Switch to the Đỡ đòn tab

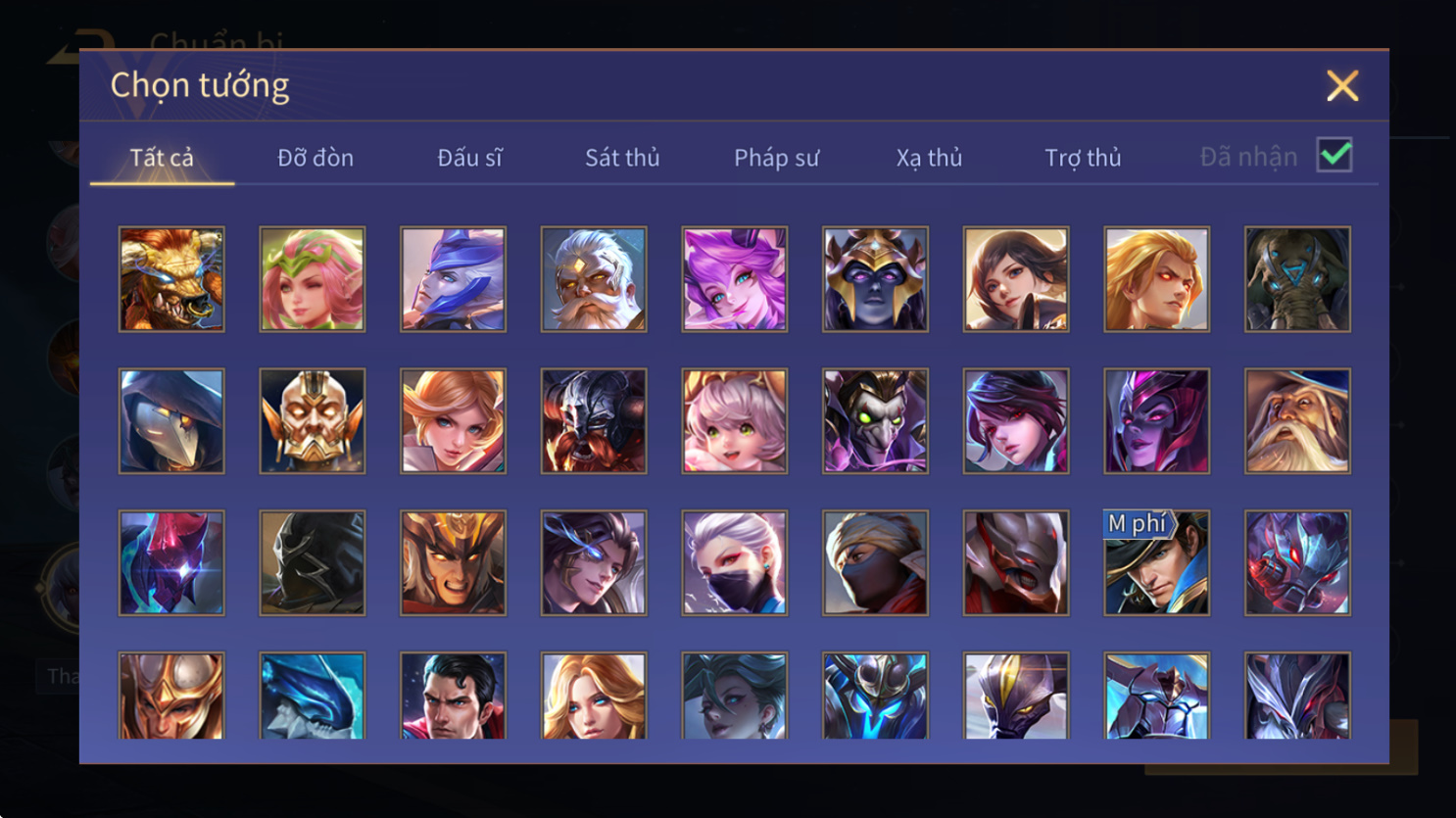tap(315, 158)
